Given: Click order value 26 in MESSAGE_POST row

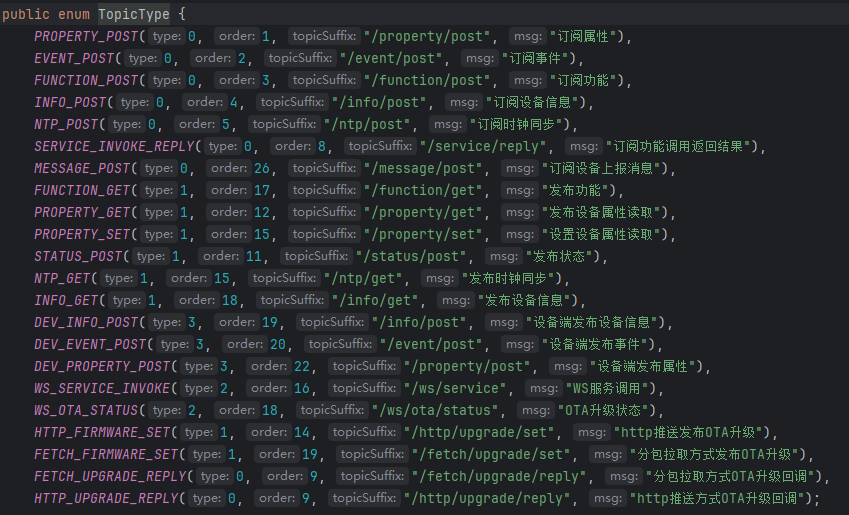Looking at the screenshot, I should click(262, 168).
